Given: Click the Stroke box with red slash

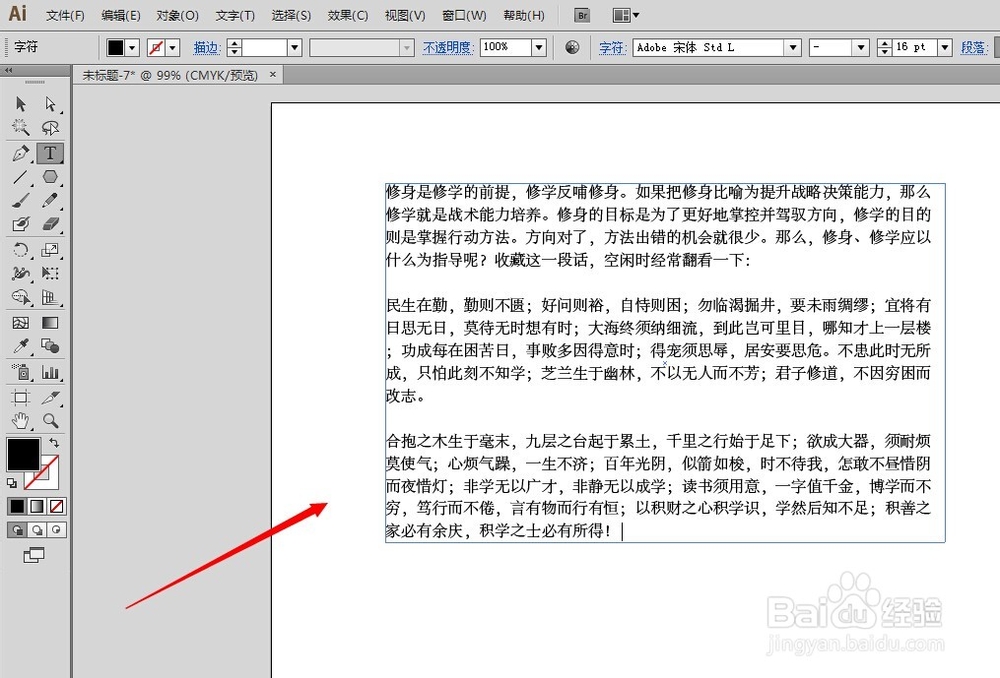Looking at the screenshot, I should 50,480.
